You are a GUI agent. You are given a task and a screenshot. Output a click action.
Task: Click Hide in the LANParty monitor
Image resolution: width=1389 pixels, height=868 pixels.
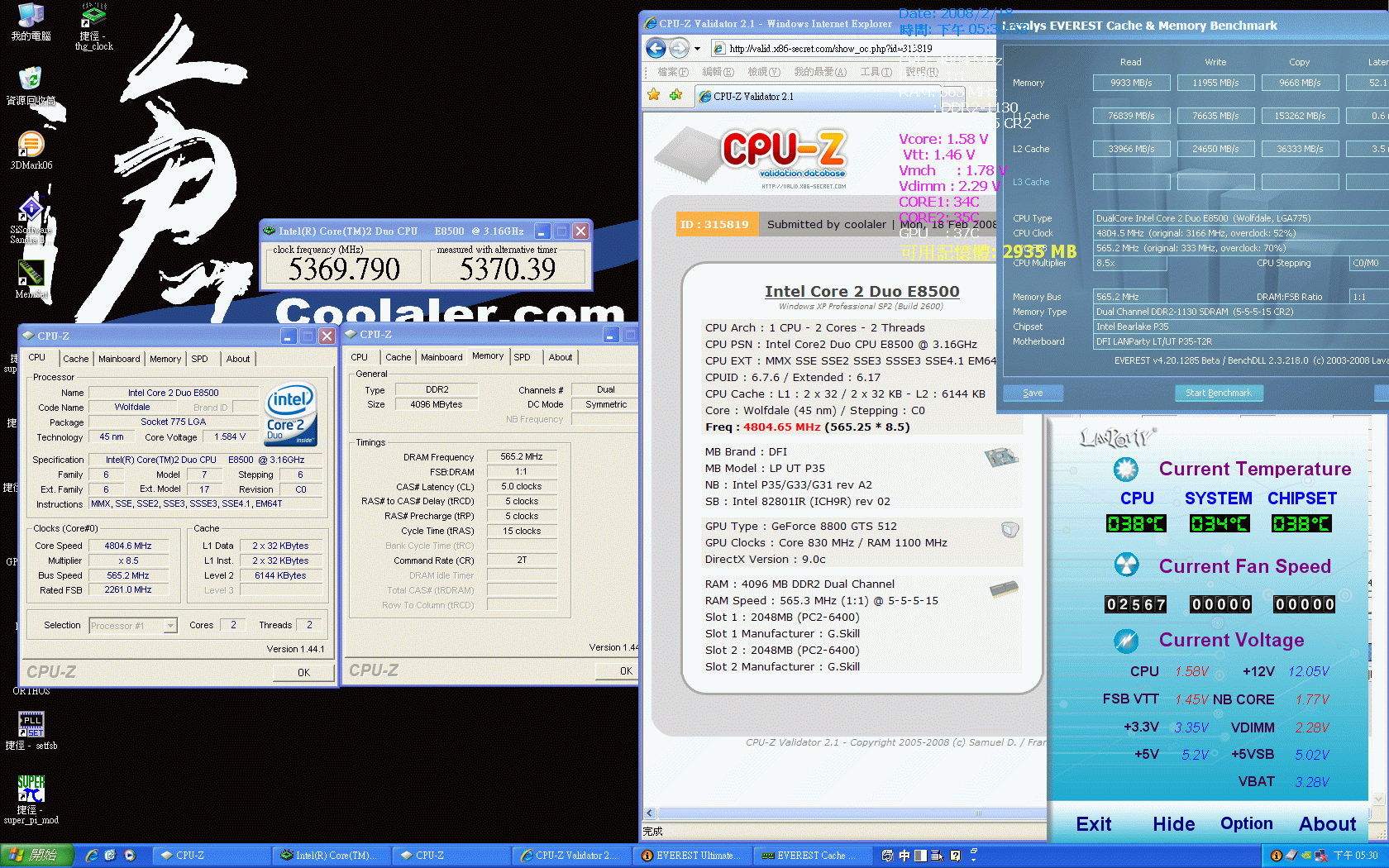point(1173,824)
